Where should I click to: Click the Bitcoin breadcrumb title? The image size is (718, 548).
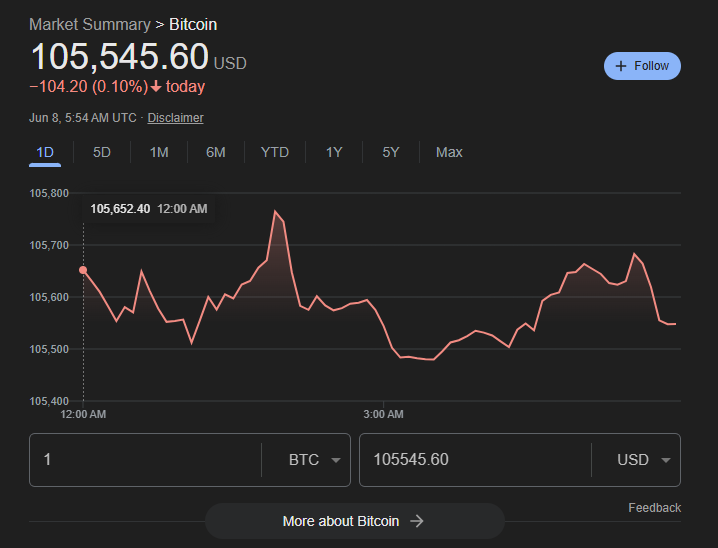[x=193, y=24]
